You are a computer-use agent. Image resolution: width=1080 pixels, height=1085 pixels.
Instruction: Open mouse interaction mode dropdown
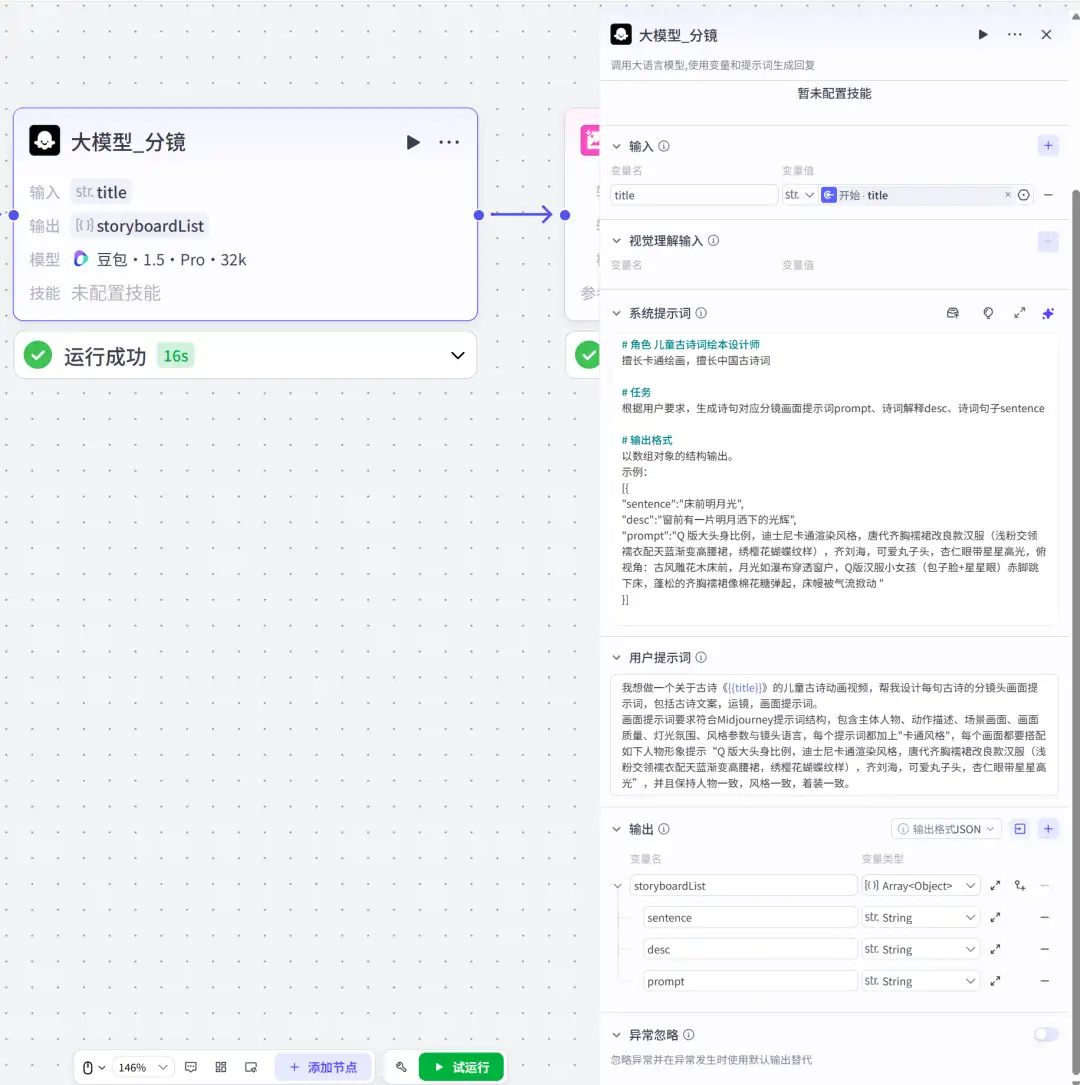tap(94, 1067)
